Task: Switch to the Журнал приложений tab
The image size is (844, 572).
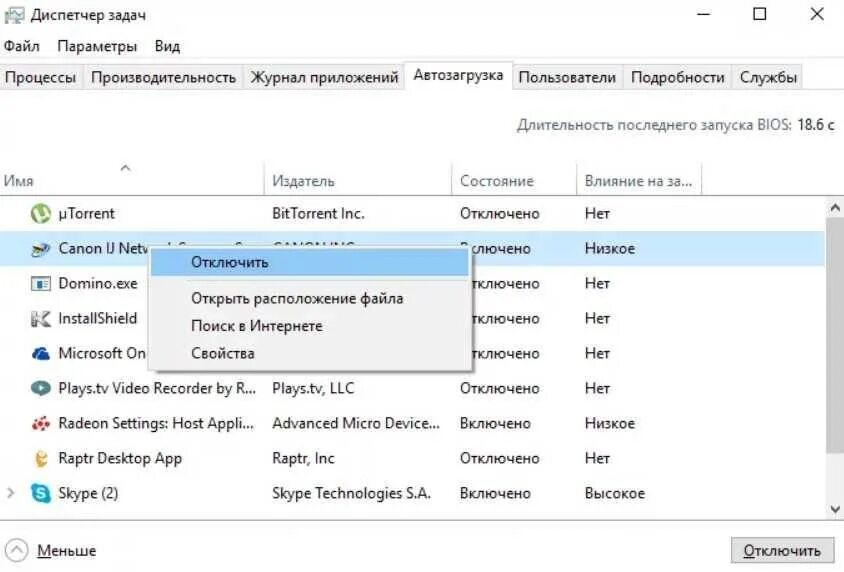Action: tap(325, 77)
